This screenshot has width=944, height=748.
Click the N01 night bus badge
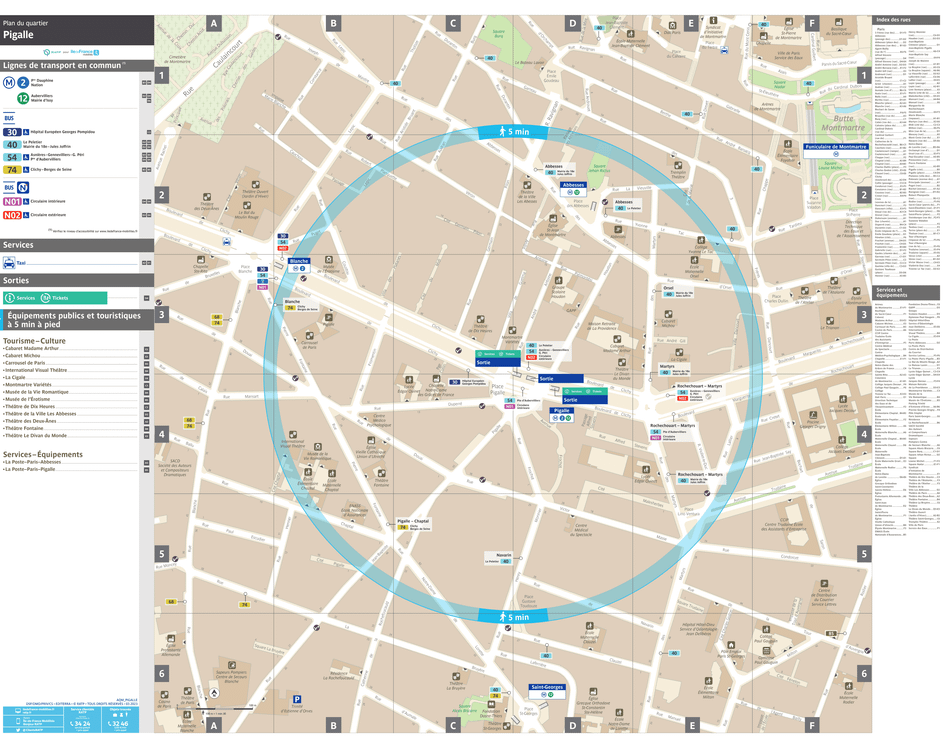pyautogui.click(x=11, y=200)
